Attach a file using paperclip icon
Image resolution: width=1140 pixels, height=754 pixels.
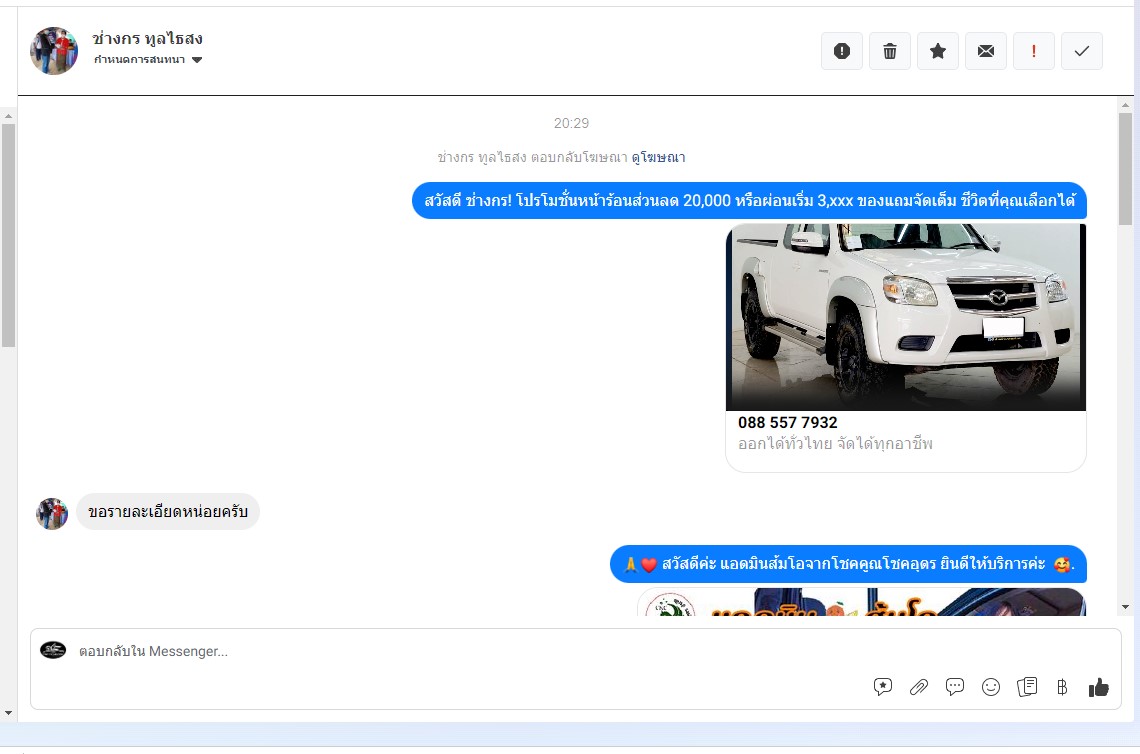coord(918,687)
